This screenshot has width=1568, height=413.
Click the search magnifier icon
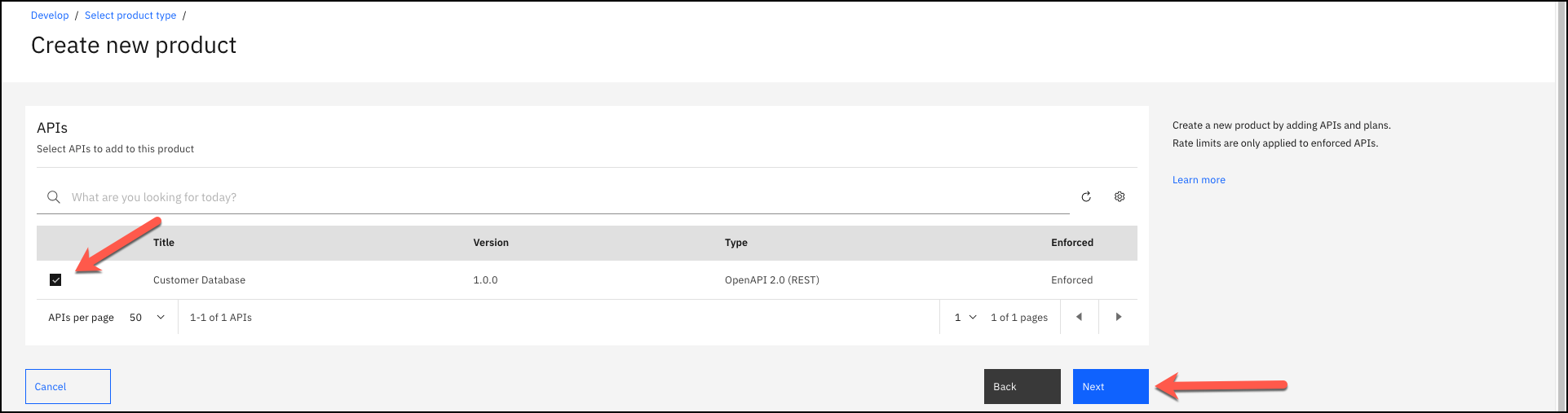coord(54,197)
